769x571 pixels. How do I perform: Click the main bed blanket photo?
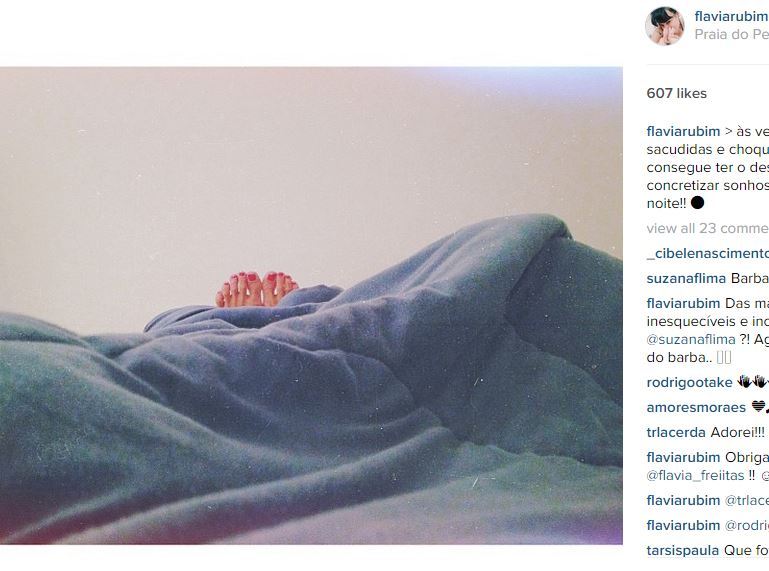(311, 306)
